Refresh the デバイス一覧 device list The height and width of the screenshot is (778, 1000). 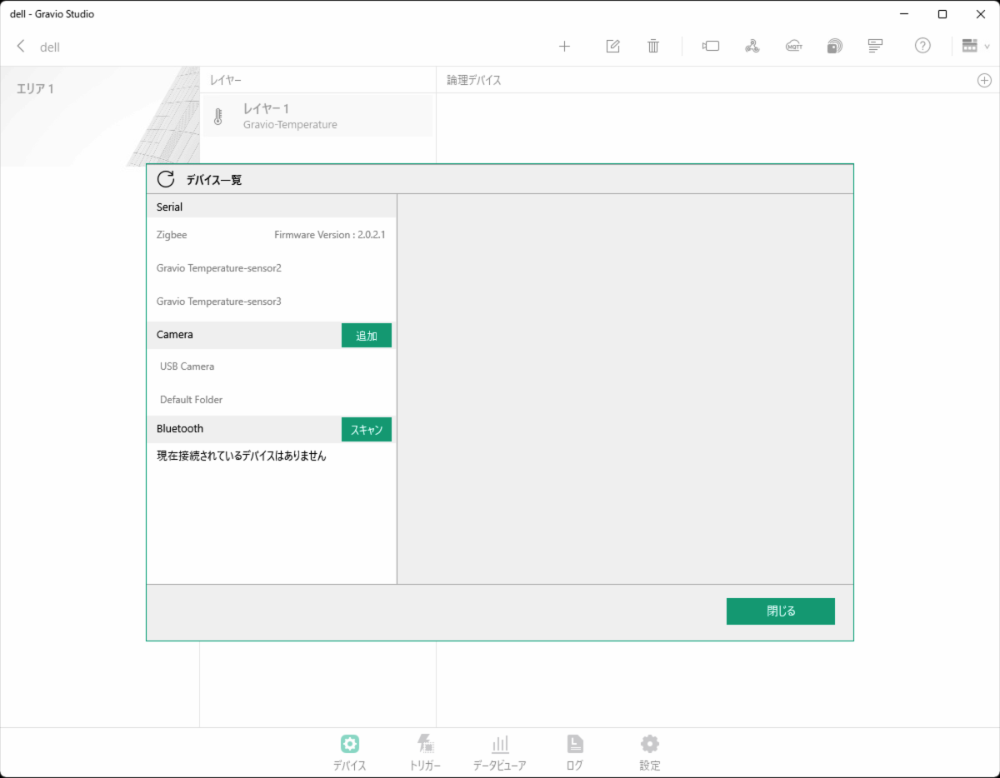[165, 179]
